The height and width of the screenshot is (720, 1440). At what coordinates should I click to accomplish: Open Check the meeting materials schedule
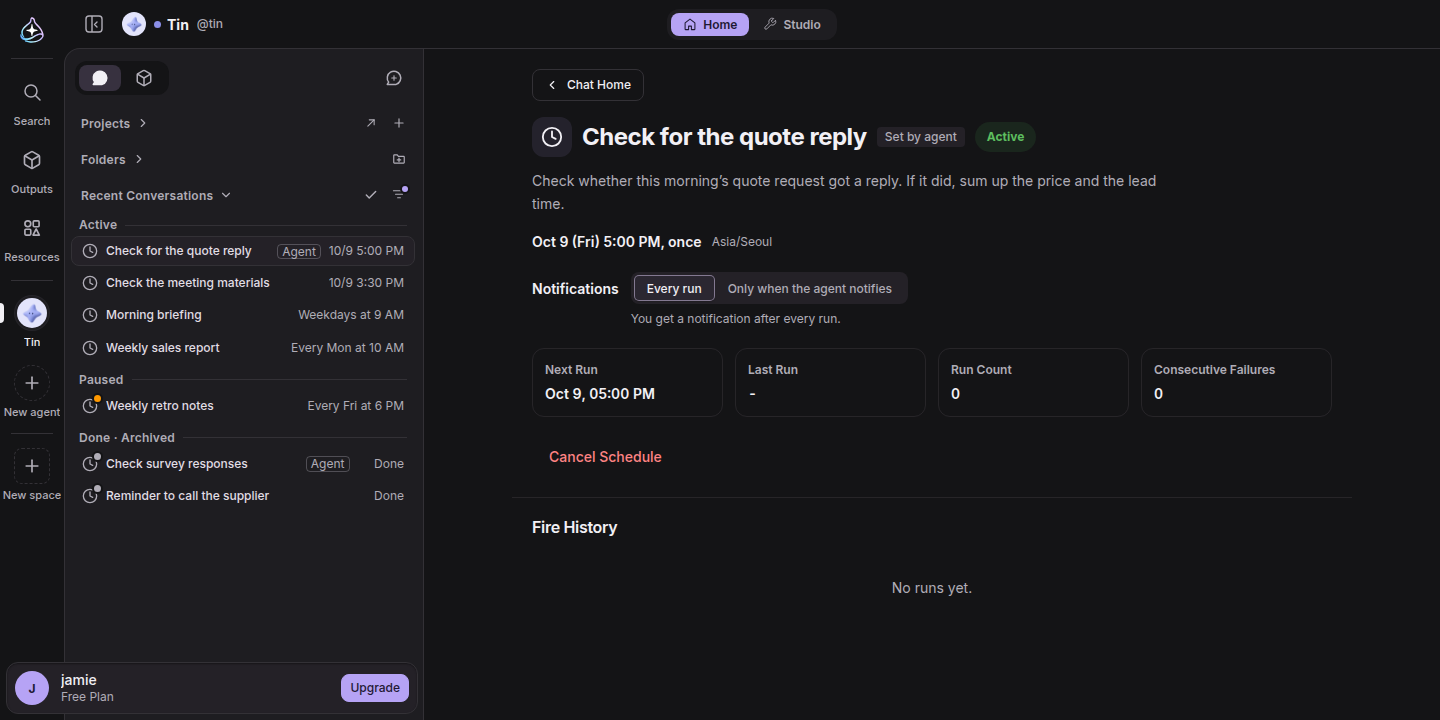(x=243, y=283)
